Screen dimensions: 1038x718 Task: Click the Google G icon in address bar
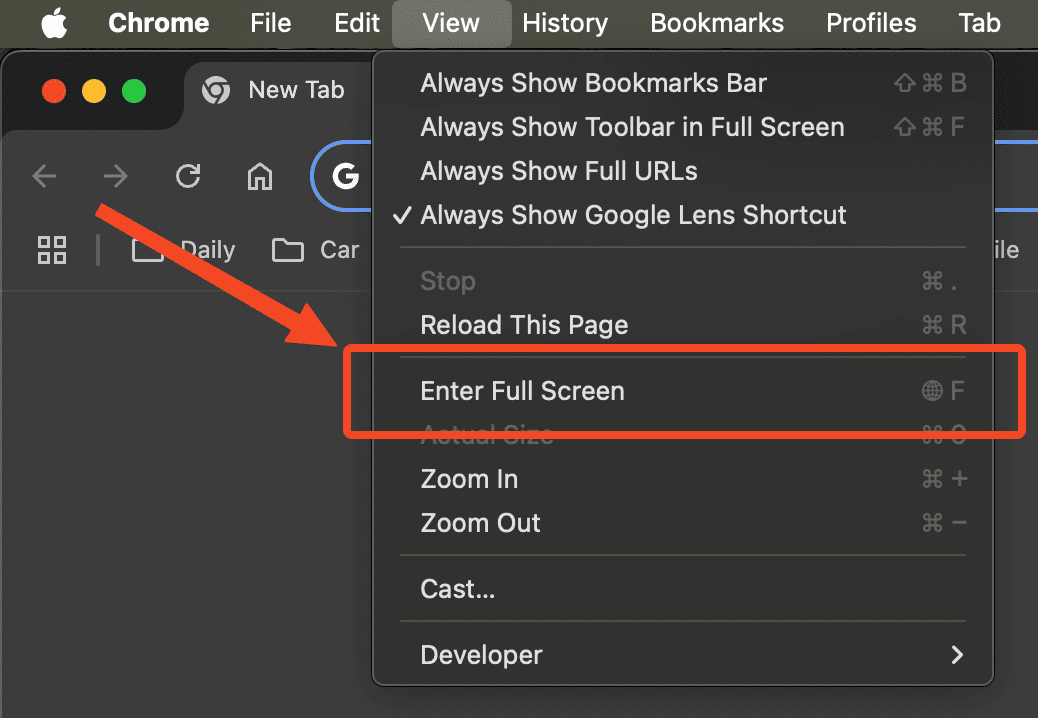click(x=346, y=176)
